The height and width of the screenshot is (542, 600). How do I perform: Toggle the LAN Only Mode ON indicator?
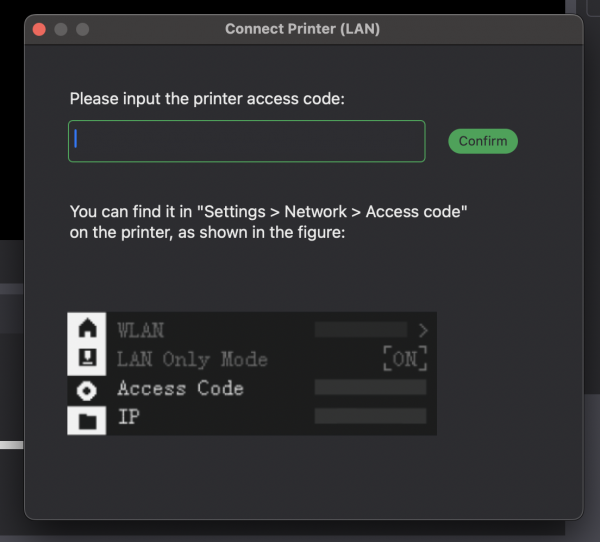405,359
